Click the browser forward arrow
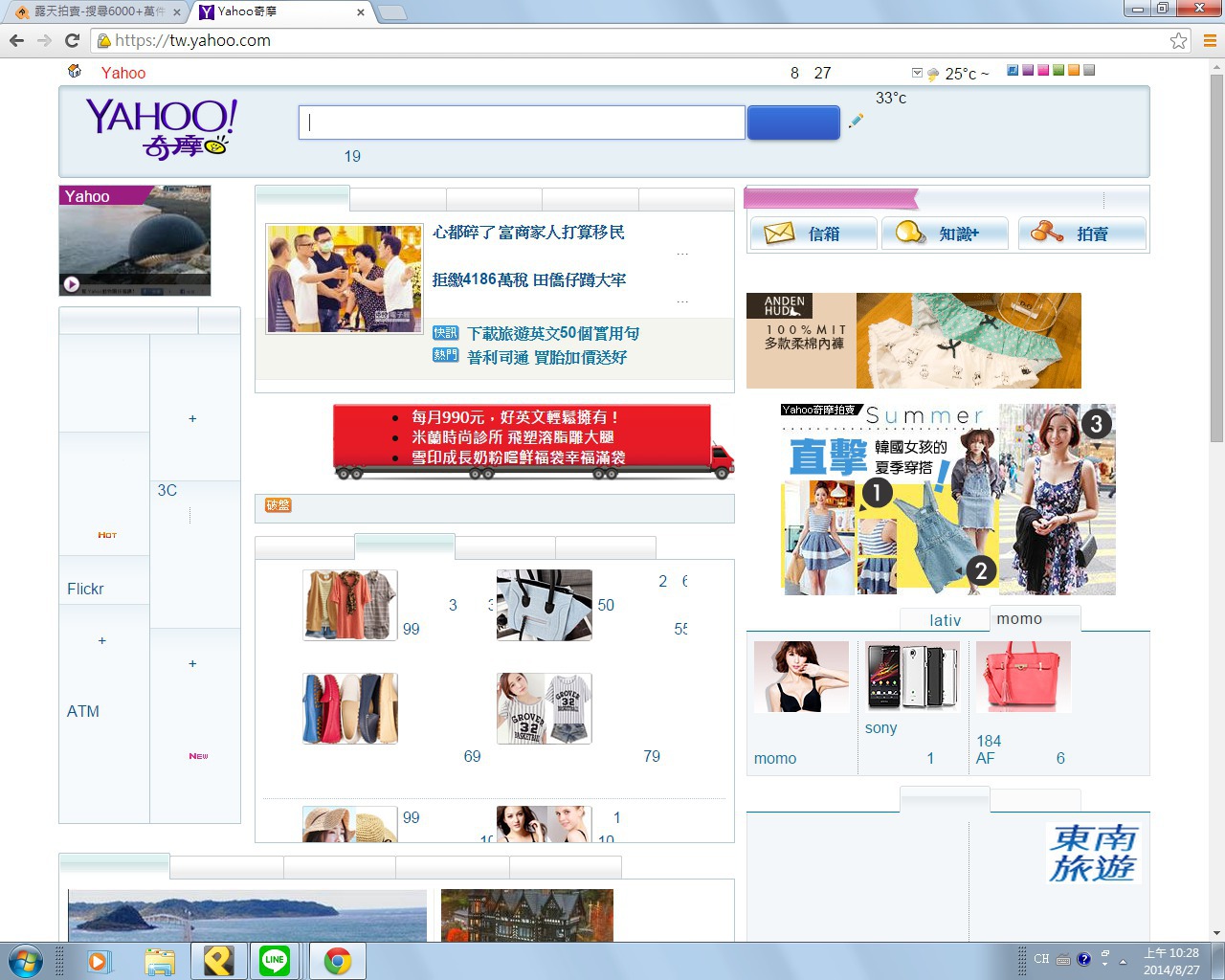1225x980 pixels. (44, 40)
